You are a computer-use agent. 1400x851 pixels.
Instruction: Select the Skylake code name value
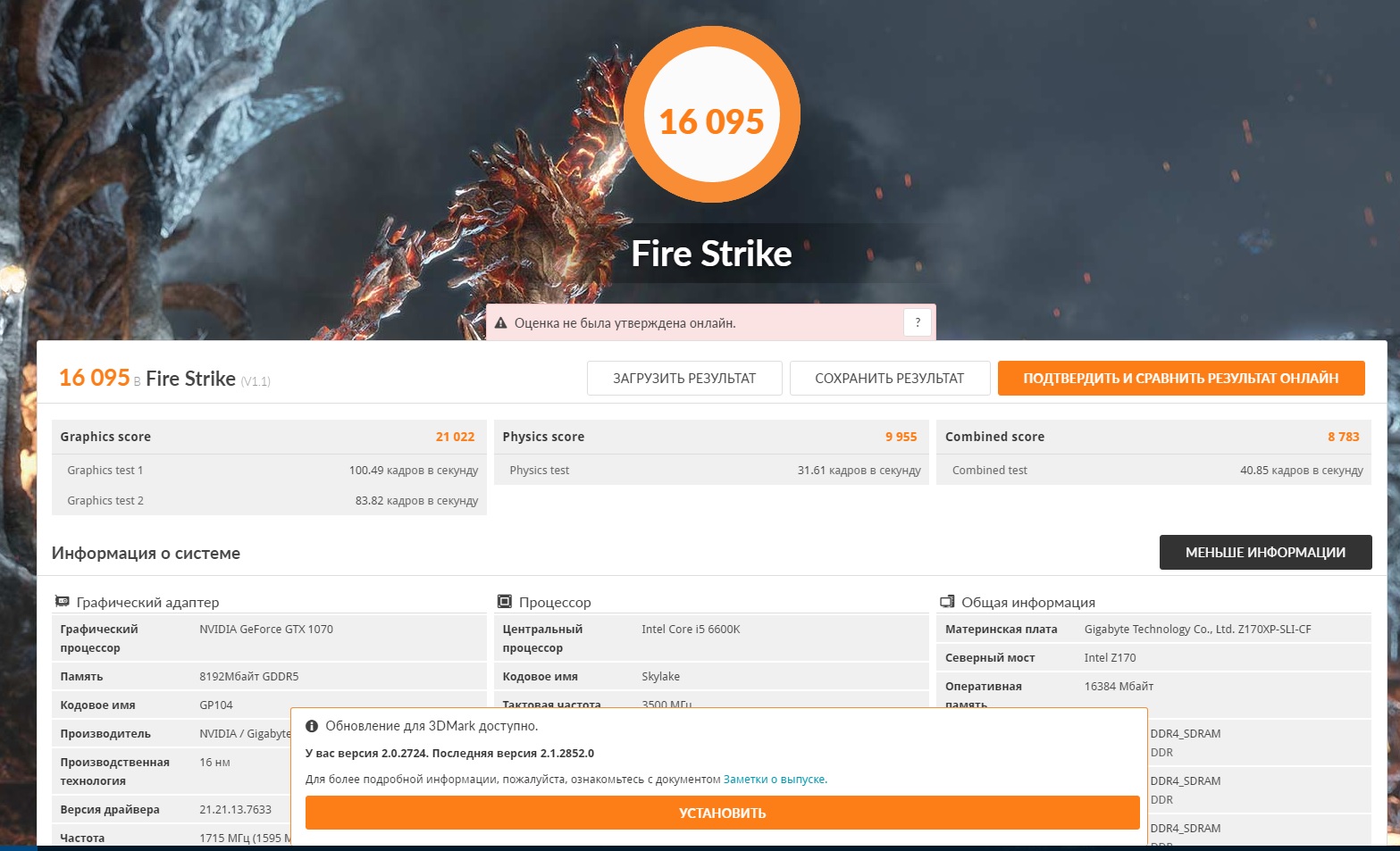(x=660, y=676)
